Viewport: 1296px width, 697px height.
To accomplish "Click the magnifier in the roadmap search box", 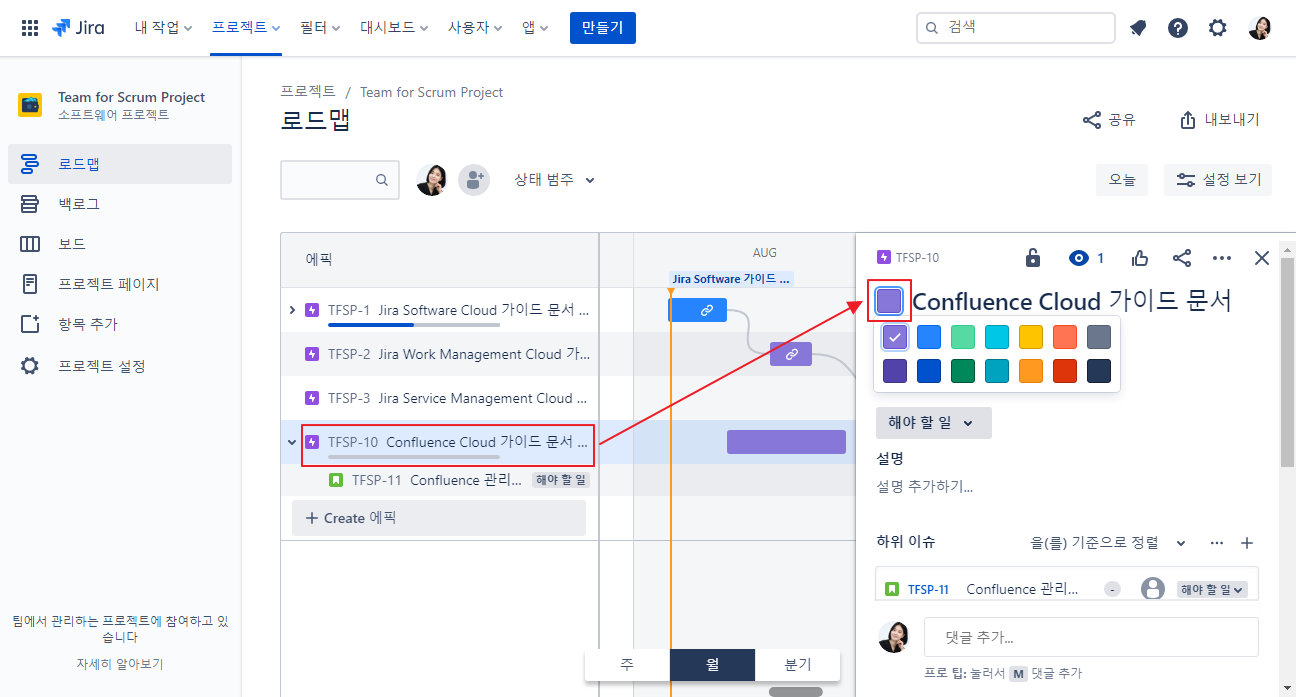I will click(382, 180).
